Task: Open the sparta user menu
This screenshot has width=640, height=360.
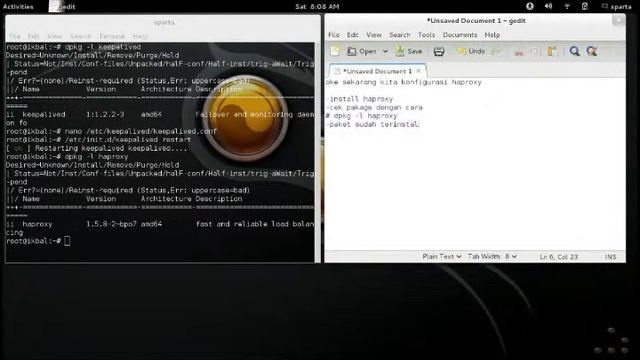Action: click(617, 7)
